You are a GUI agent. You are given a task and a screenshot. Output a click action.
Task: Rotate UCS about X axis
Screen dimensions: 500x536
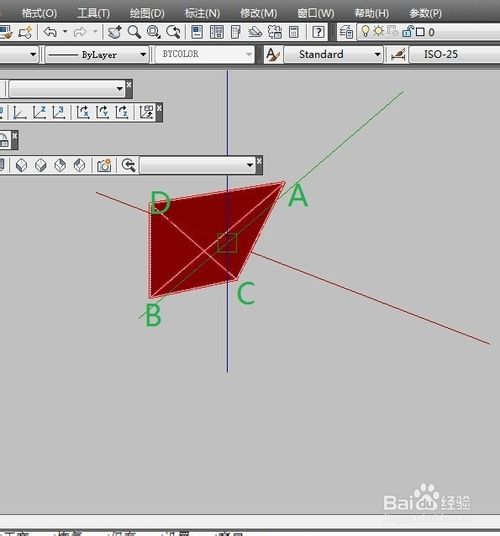point(83,112)
